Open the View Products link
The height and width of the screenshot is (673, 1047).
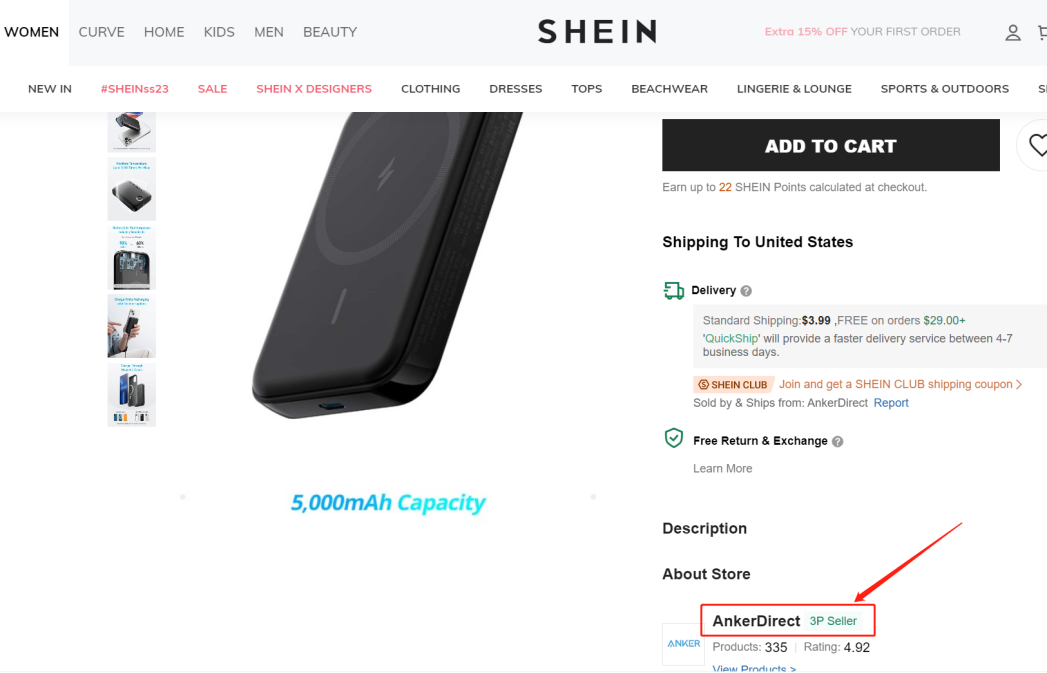(753, 668)
